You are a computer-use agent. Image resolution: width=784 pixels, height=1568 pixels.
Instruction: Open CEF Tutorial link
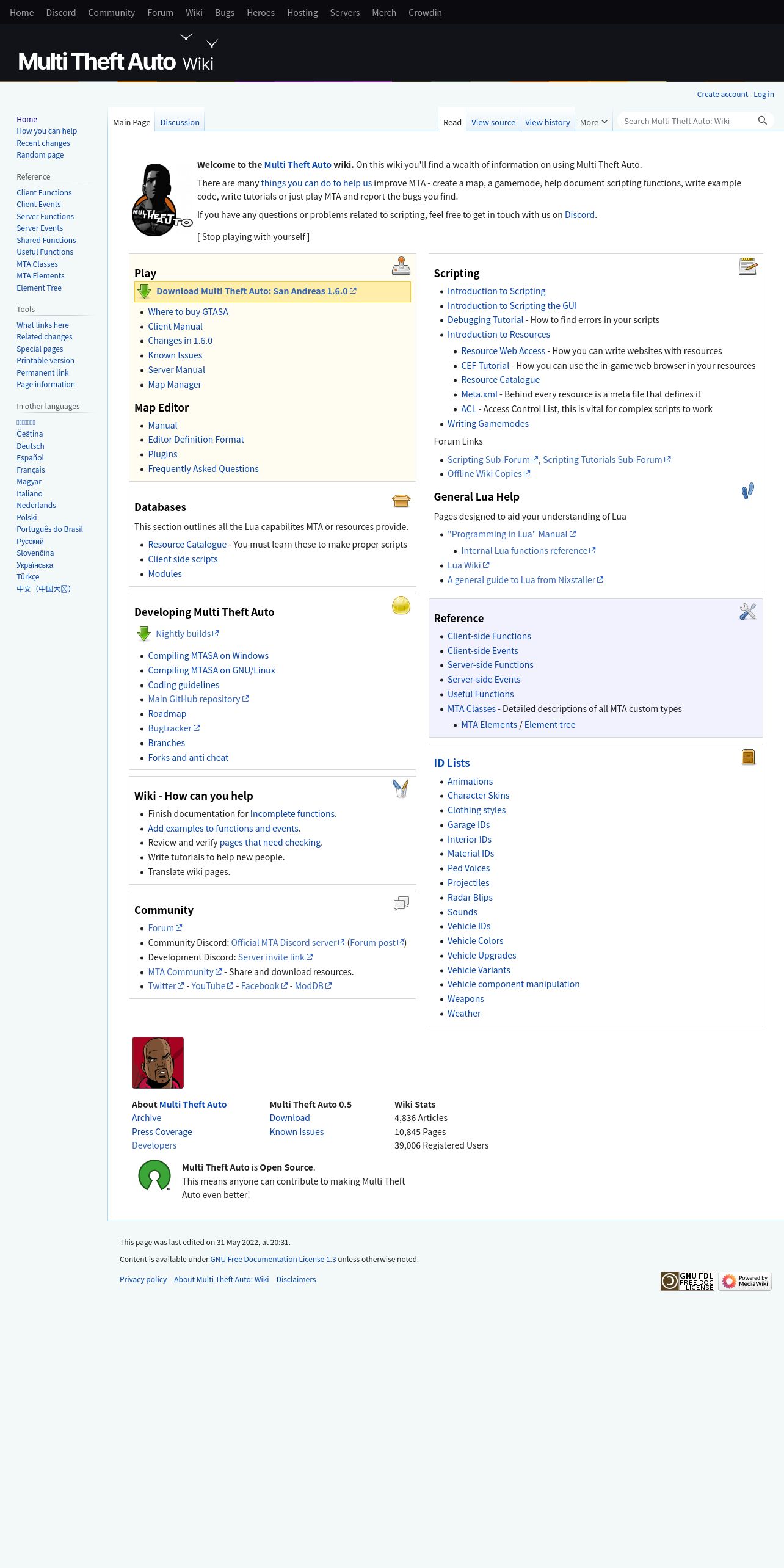[x=485, y=365]
